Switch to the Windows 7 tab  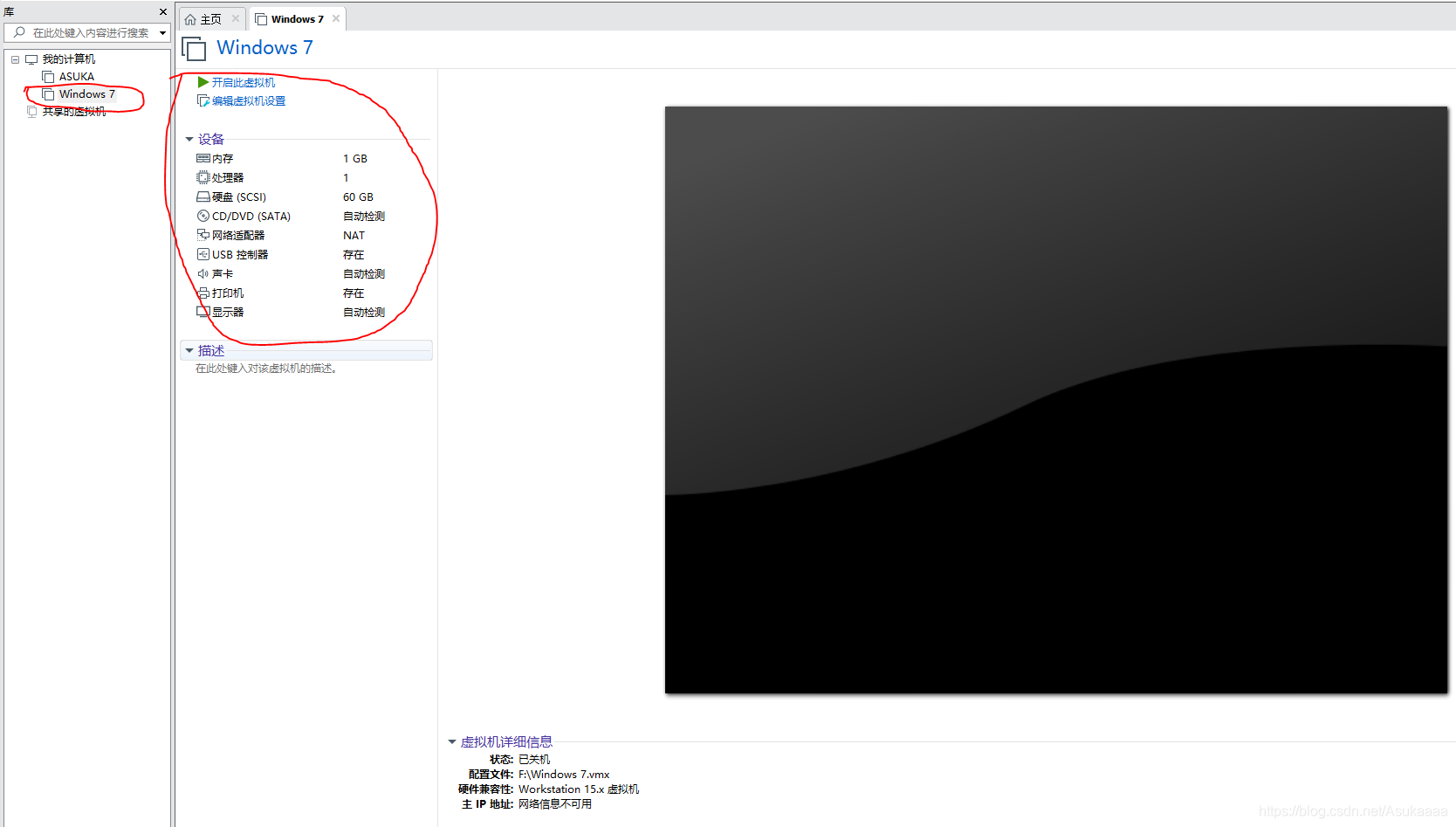298,19
